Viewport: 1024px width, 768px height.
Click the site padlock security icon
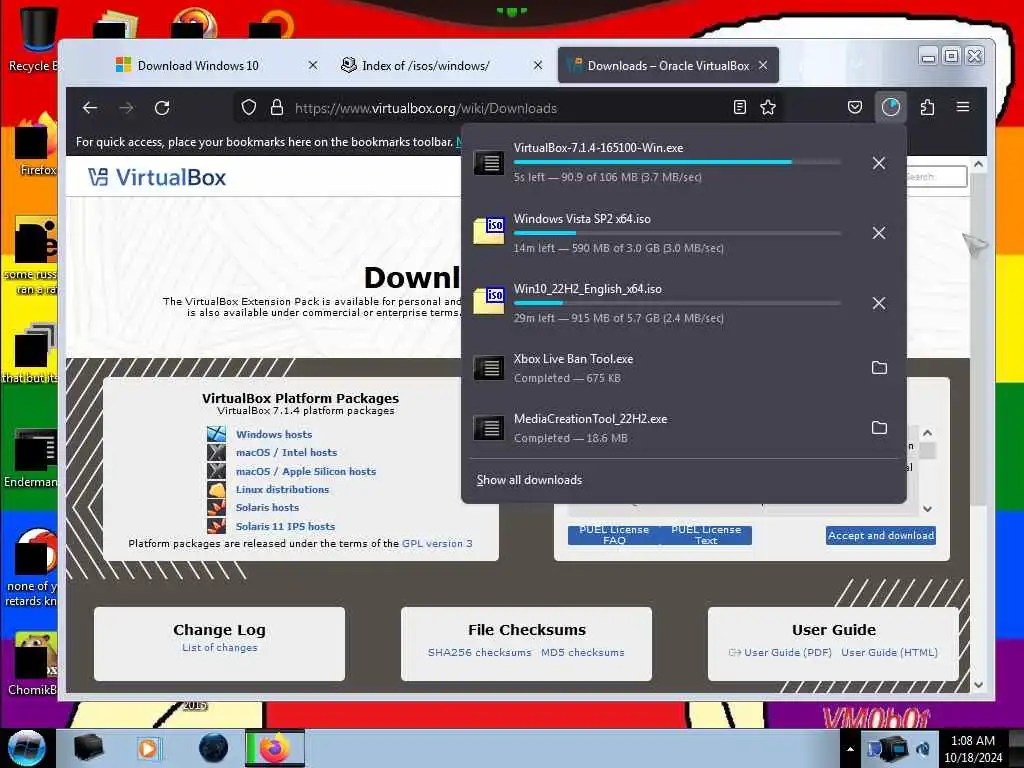point(277,108)
